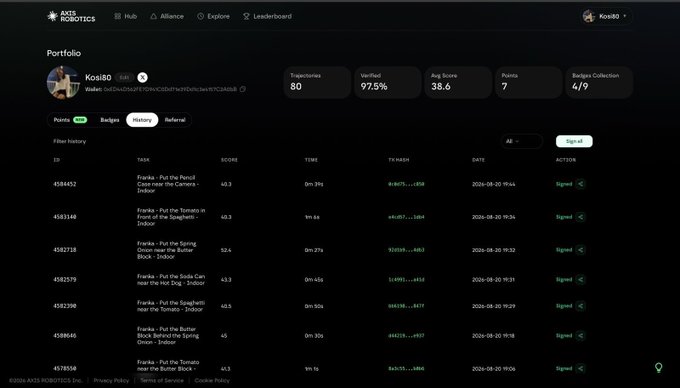Viewport: 680px width, 388px height.
Task: Open the Privacy Policy link
Action: [x=111, y=381]
